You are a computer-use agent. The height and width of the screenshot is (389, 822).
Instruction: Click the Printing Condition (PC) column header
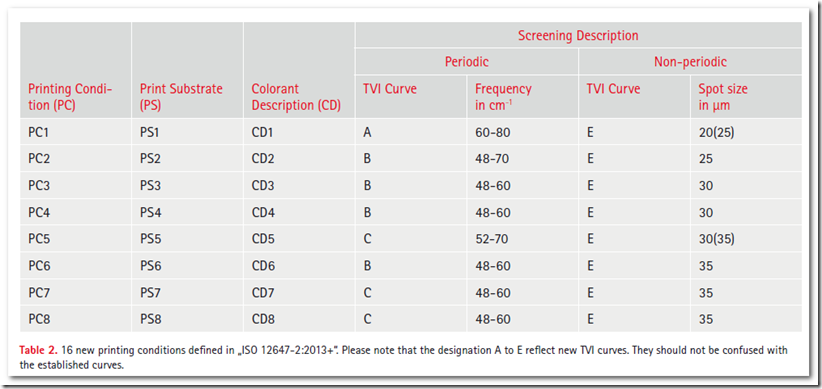click(71, 97)
